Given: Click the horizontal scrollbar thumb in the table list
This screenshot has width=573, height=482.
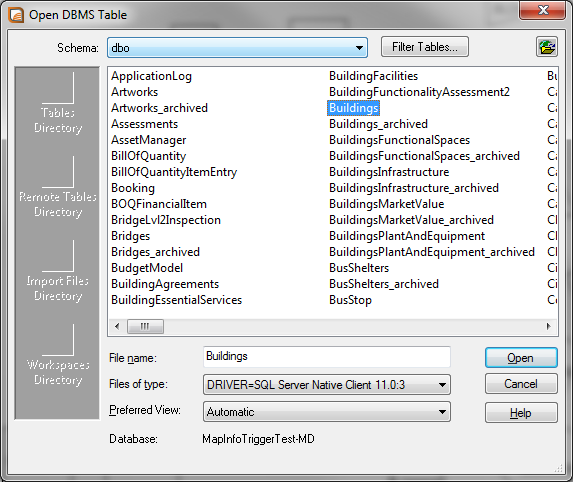Looking at the screenshot, I should 145,326.
